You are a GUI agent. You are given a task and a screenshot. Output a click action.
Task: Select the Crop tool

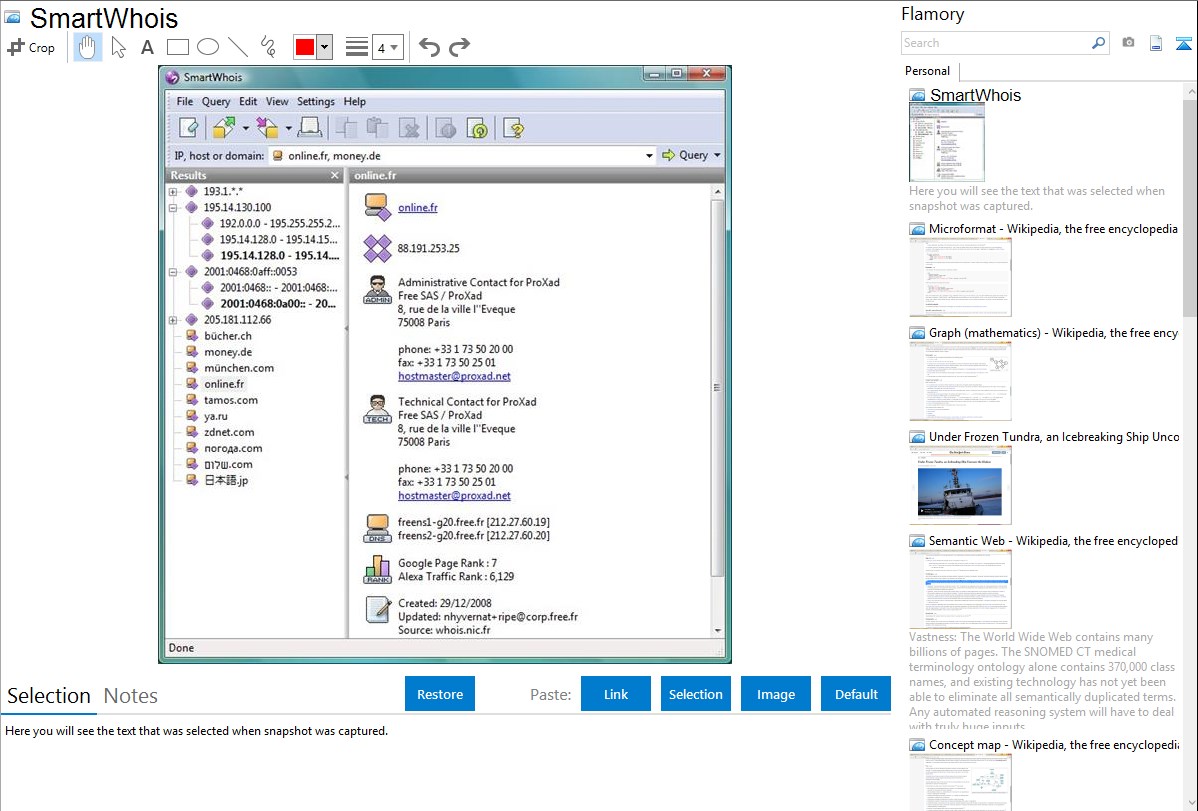[31, 47]
